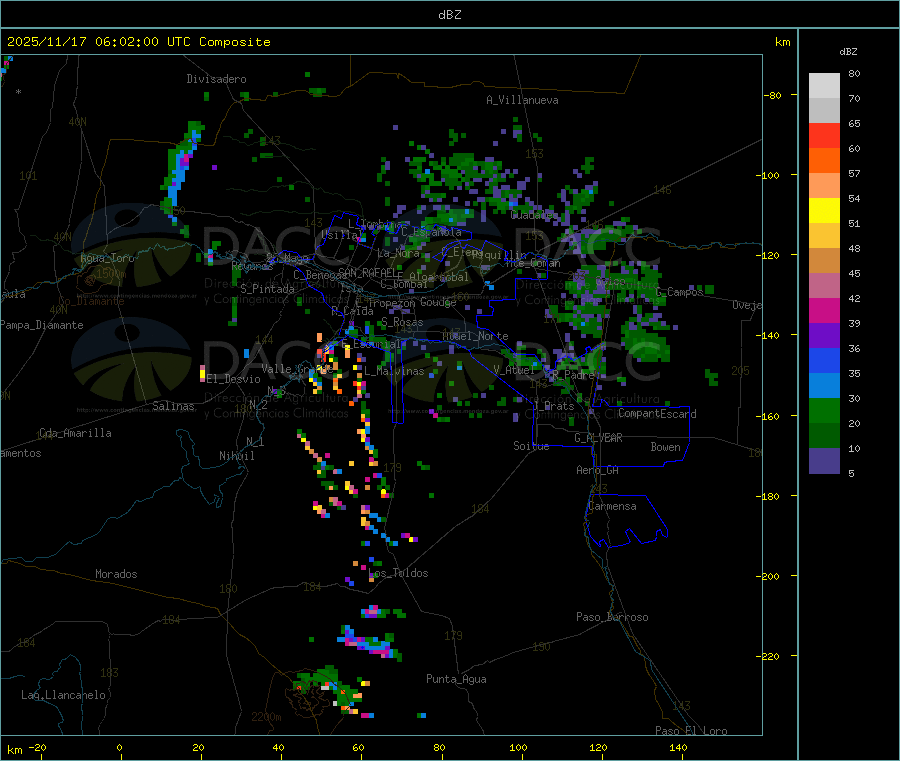Click the Morados place label

(116, 574)
